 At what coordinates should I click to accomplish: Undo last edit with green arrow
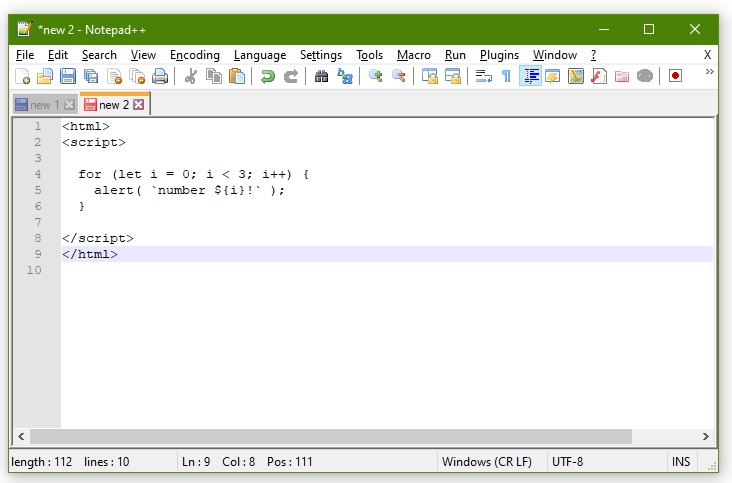[267, 76]
